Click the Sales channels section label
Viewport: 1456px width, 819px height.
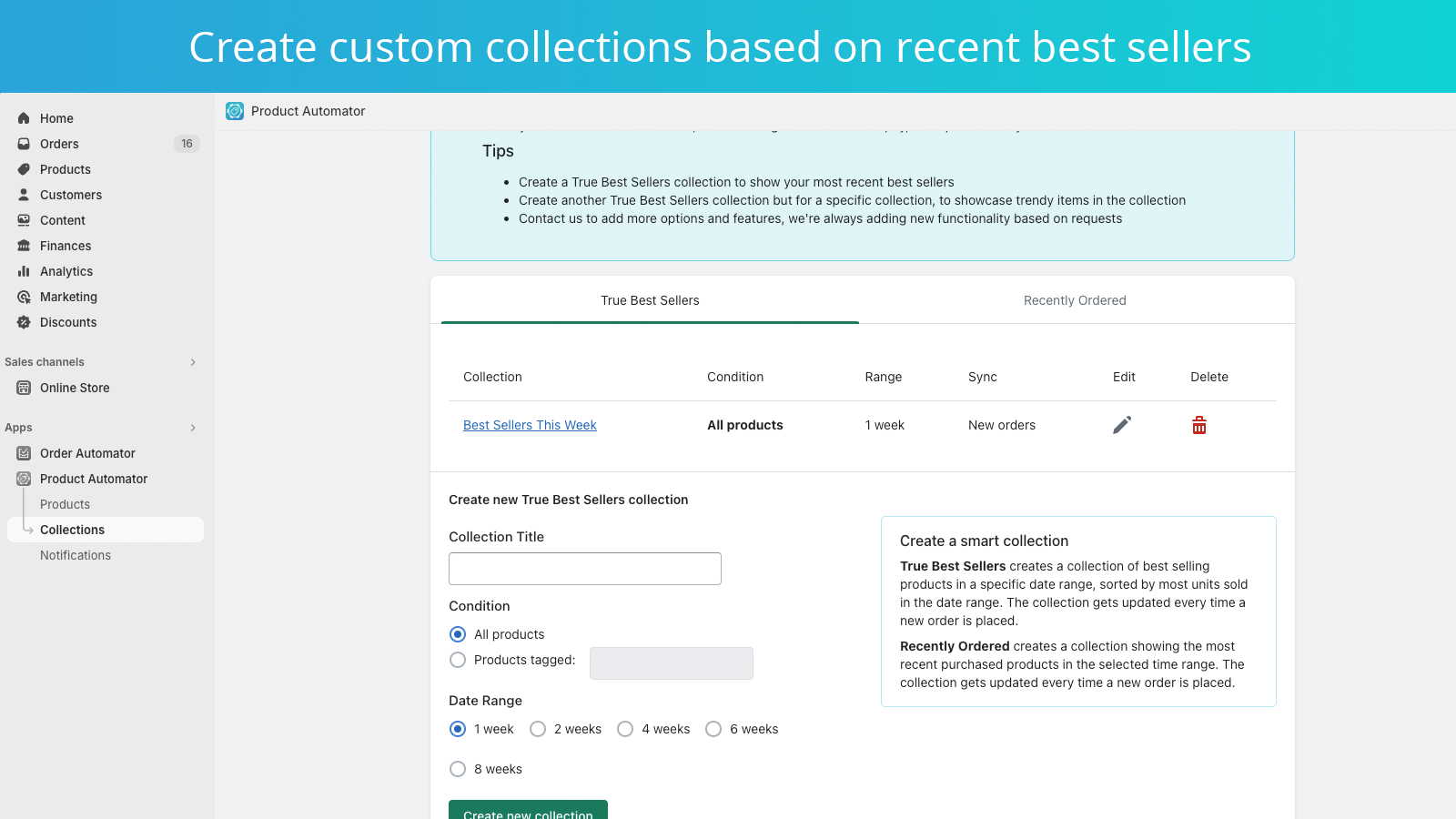point(45,362)
